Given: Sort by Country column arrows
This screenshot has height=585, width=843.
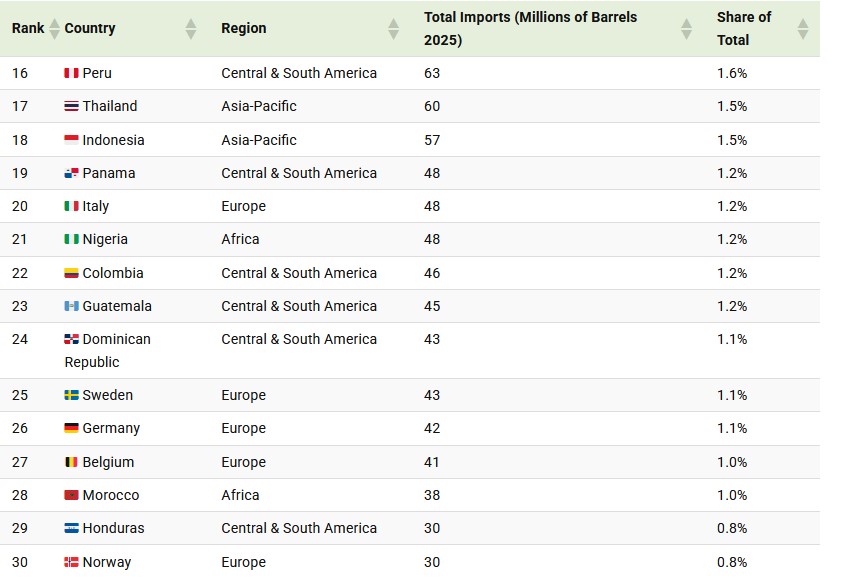Looking at the screenshot, I should [190, 29].
